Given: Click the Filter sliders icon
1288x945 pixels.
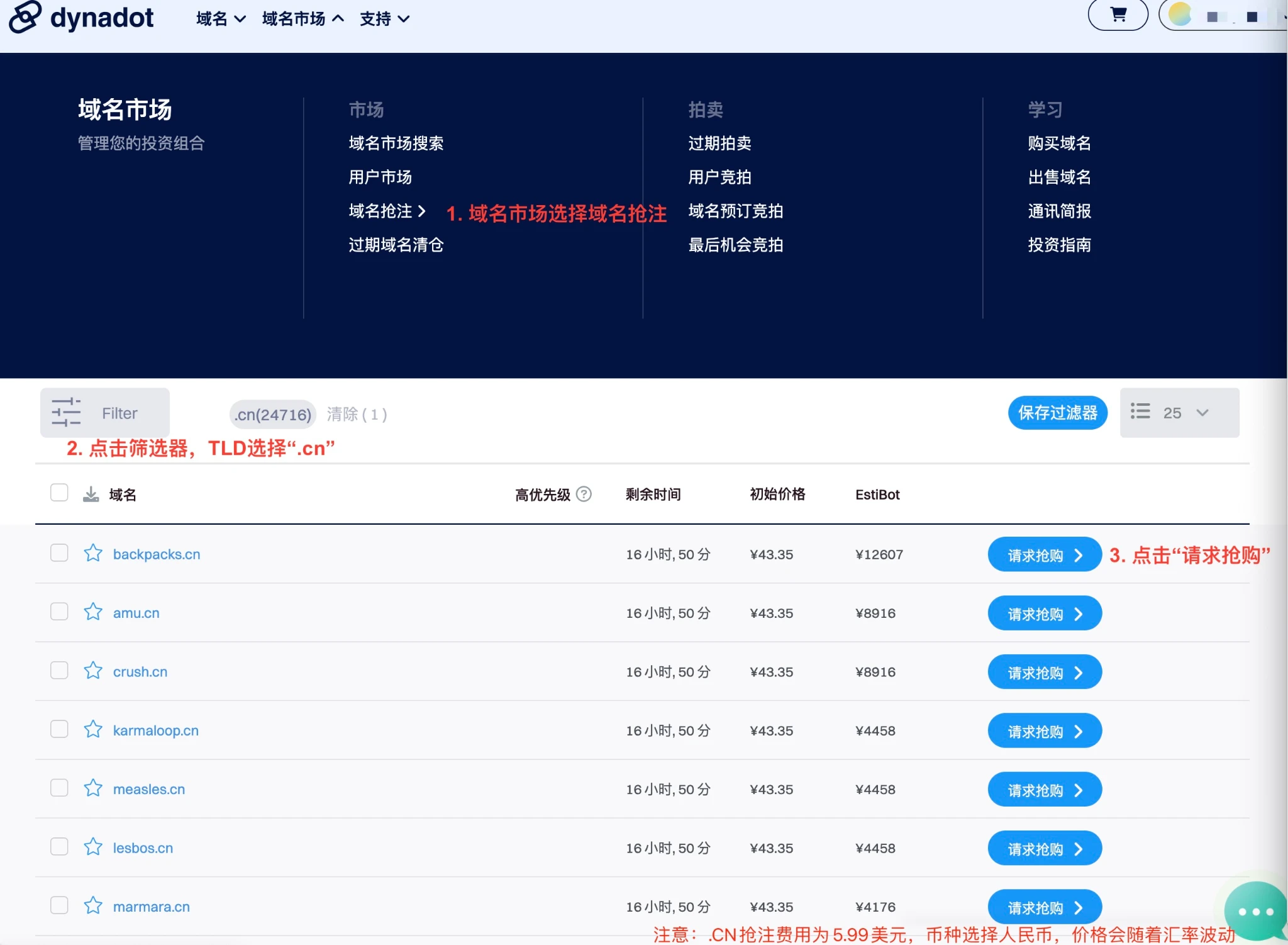Looking at the screenshot, I should click(66, 413).
